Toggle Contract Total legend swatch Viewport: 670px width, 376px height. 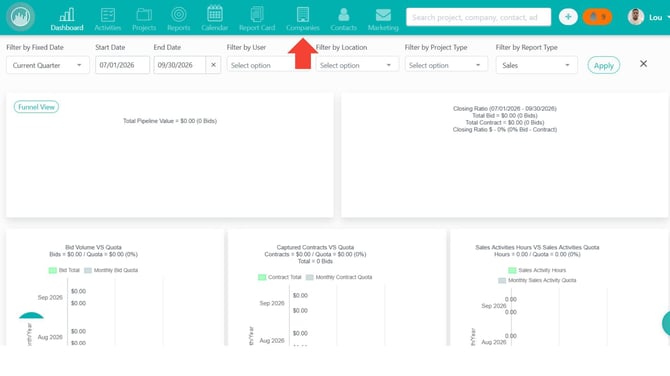(262, 277)
